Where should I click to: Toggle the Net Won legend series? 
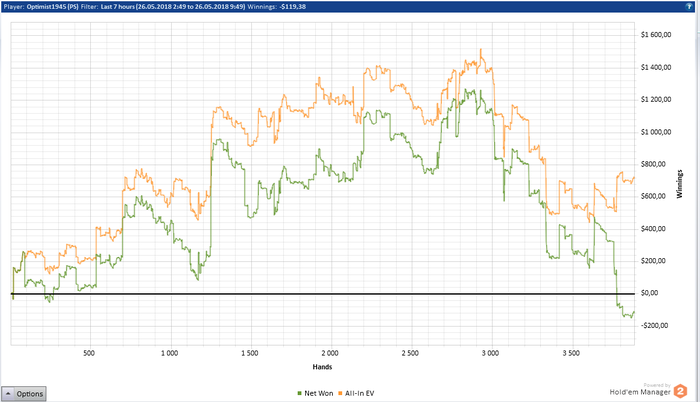[x=315, y=394]
